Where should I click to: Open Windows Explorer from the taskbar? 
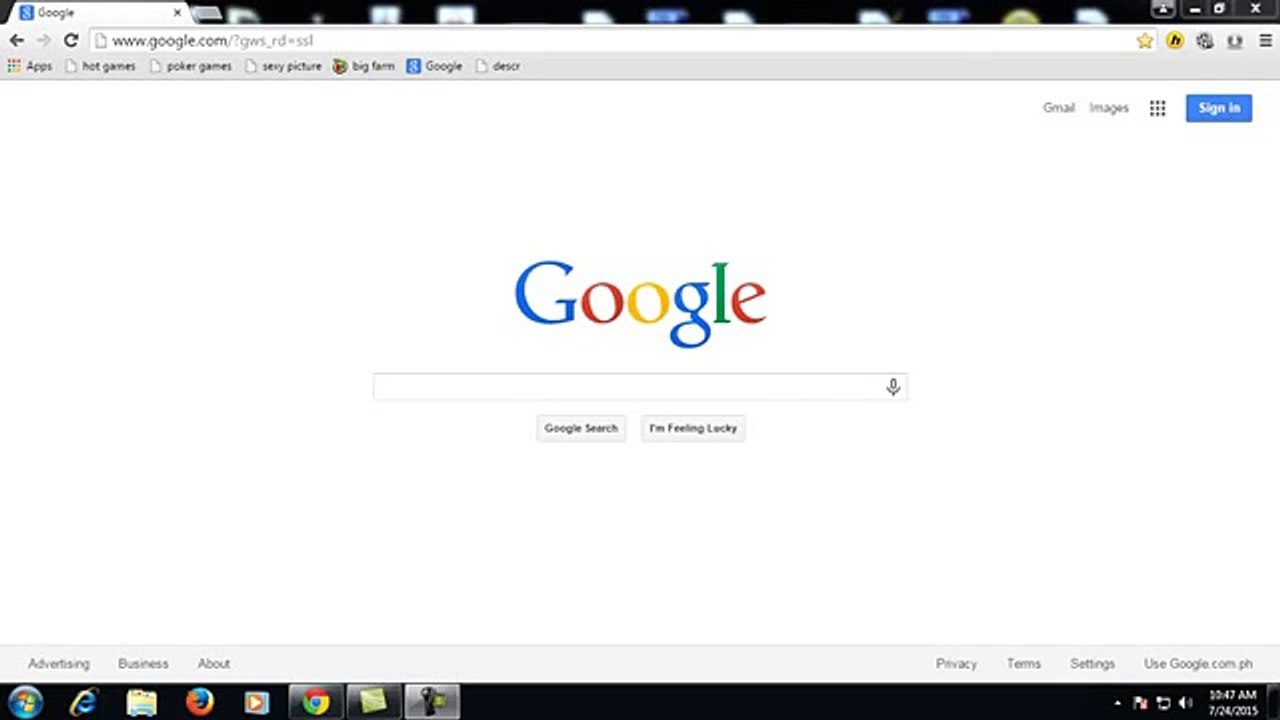click(142, 702)
